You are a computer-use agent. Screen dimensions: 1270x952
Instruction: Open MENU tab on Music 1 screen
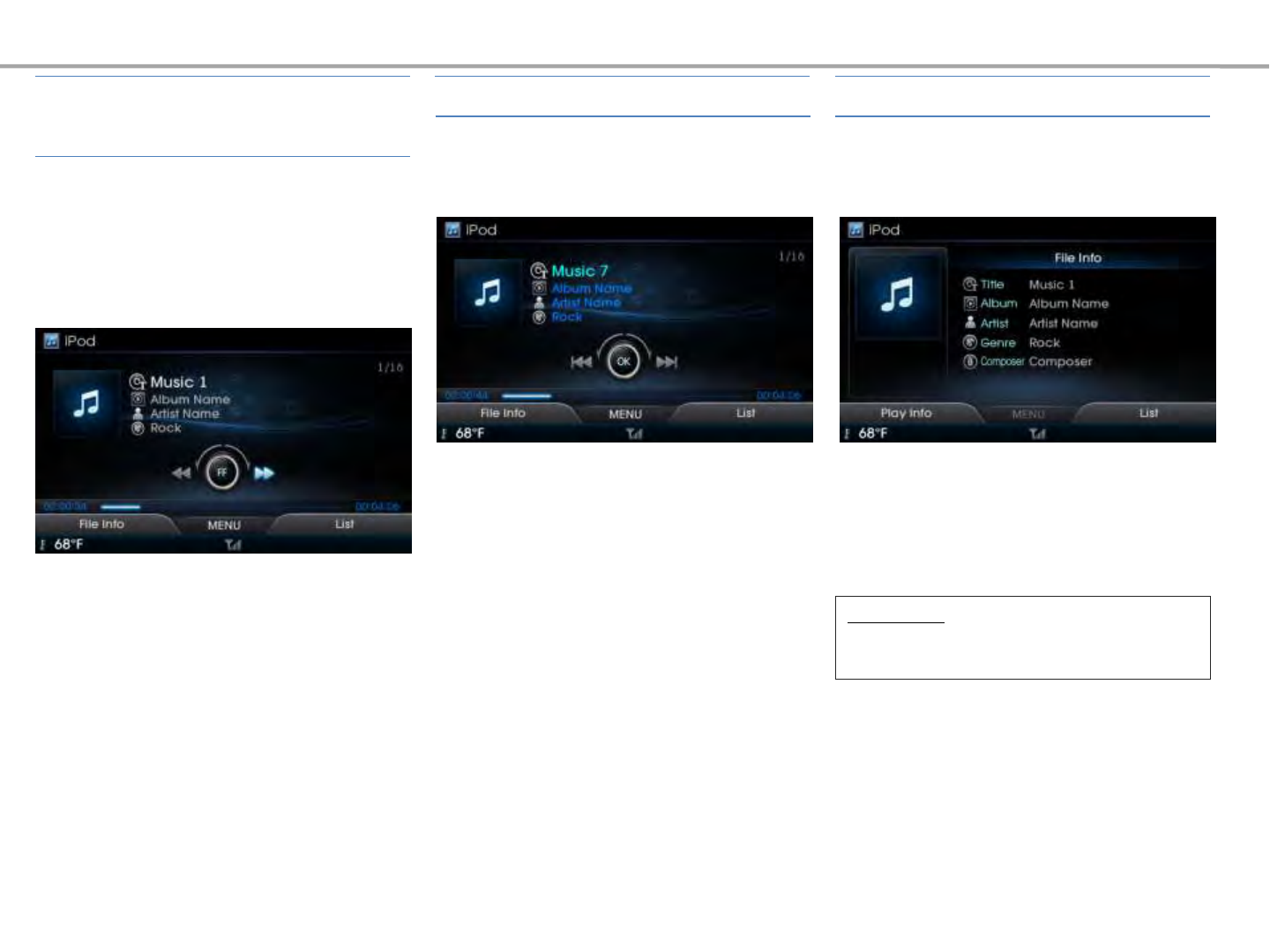pyautogui.click(x=224, y=525)
